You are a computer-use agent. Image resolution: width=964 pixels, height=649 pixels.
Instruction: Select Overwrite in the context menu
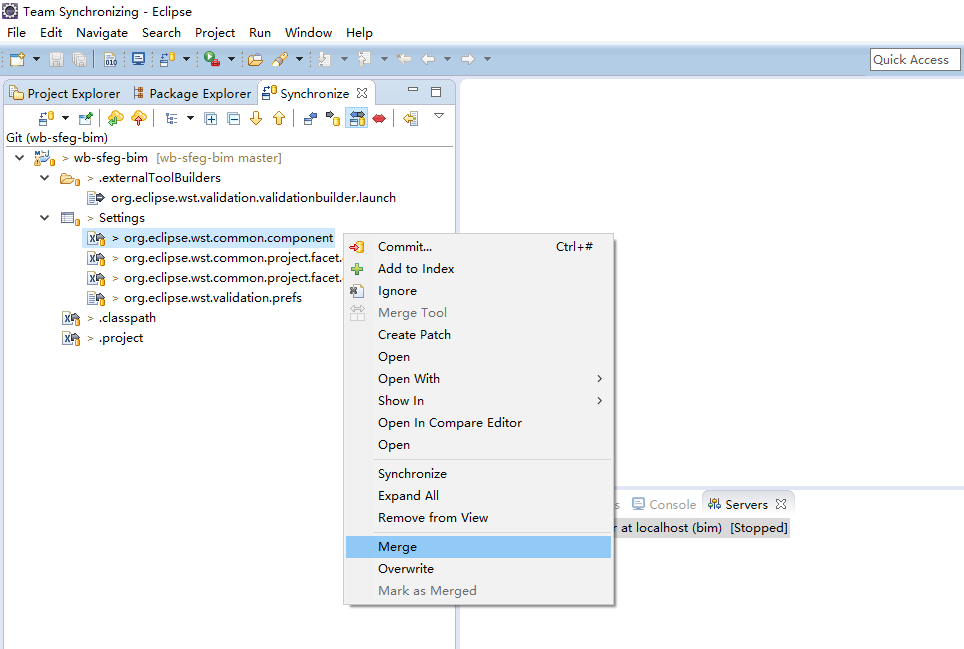pyautogui.click(x=478, y=569)
